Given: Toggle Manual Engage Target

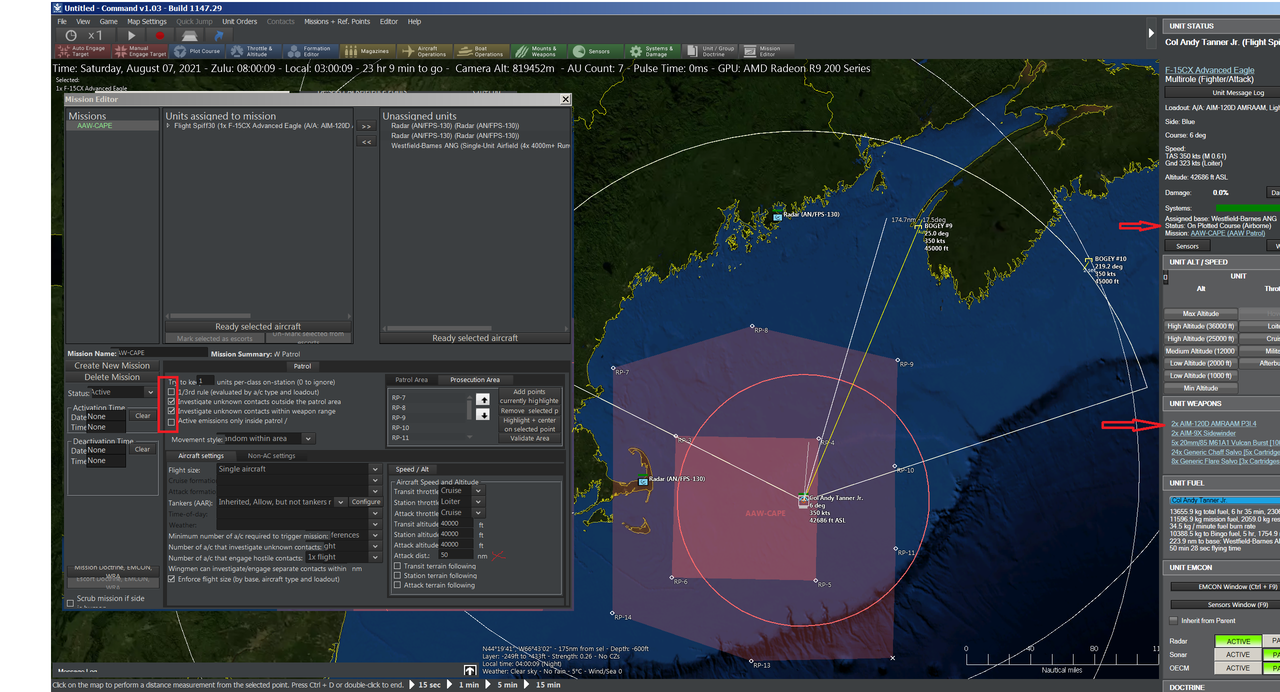Looking at the screenshot, I should pos(138,50).
